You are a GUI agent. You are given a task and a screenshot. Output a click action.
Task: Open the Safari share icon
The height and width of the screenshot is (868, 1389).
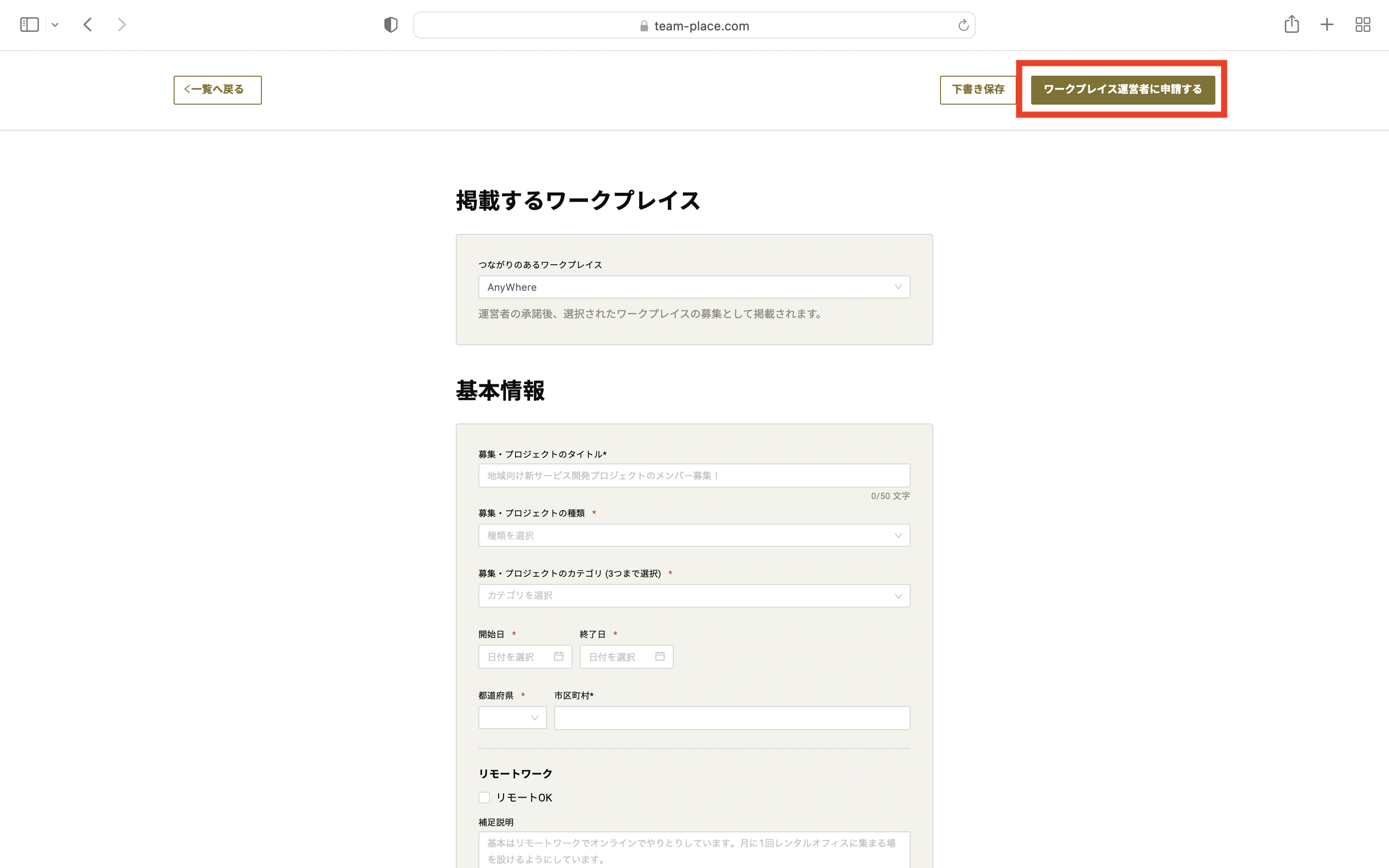[1292, 24]
